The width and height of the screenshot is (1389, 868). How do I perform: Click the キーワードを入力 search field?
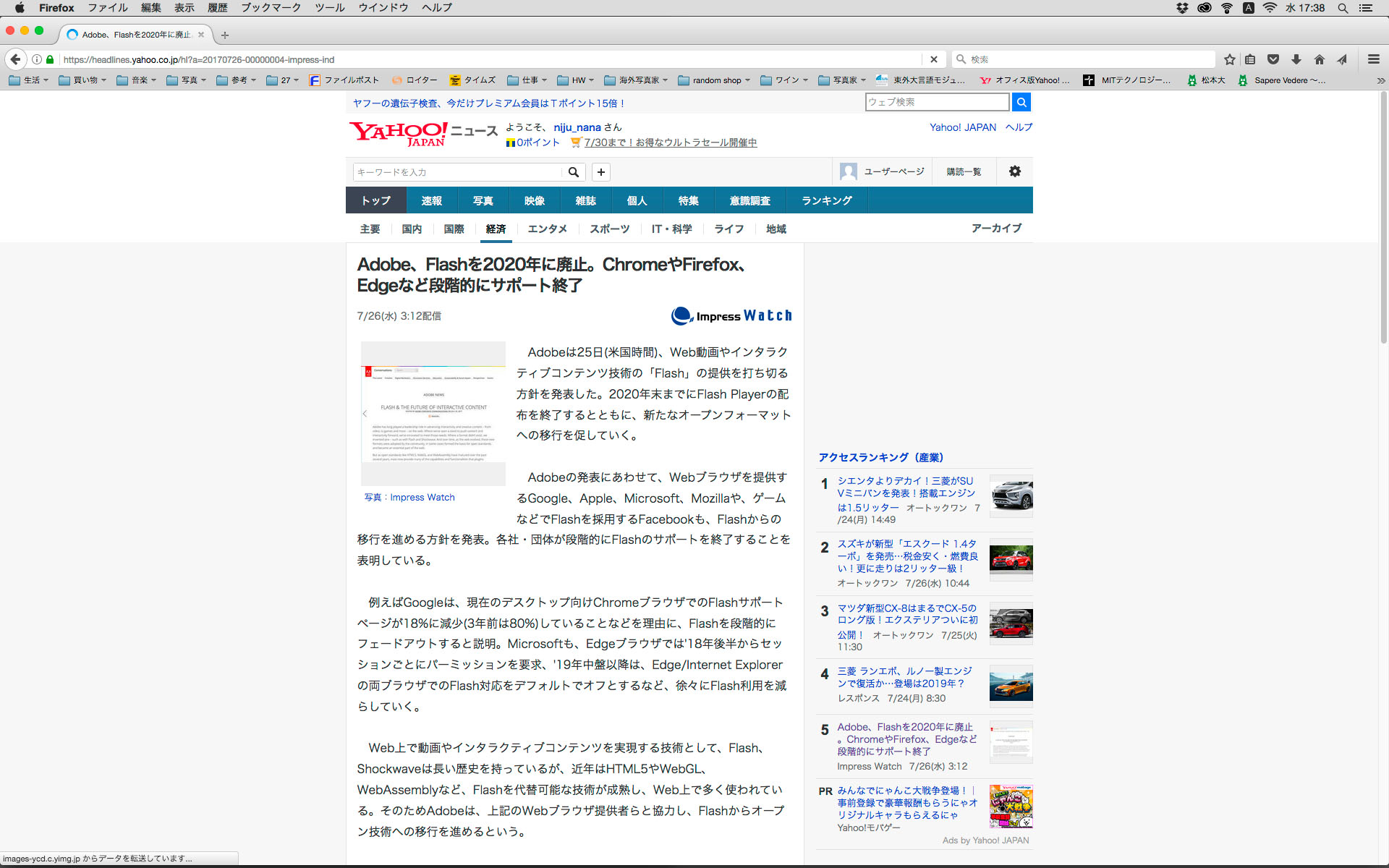(457, 172)
